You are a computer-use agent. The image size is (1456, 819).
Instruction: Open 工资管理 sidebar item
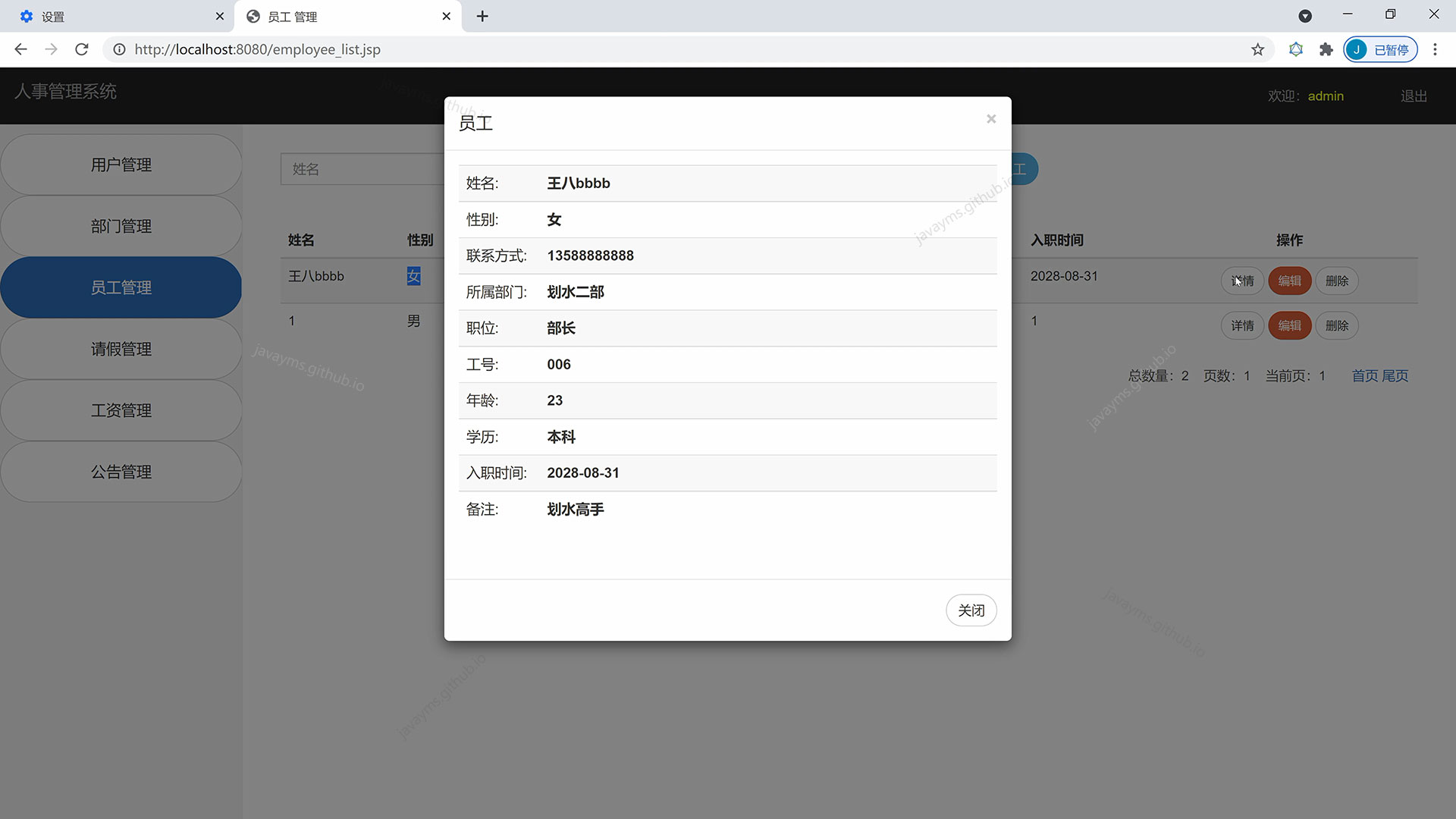121,410
